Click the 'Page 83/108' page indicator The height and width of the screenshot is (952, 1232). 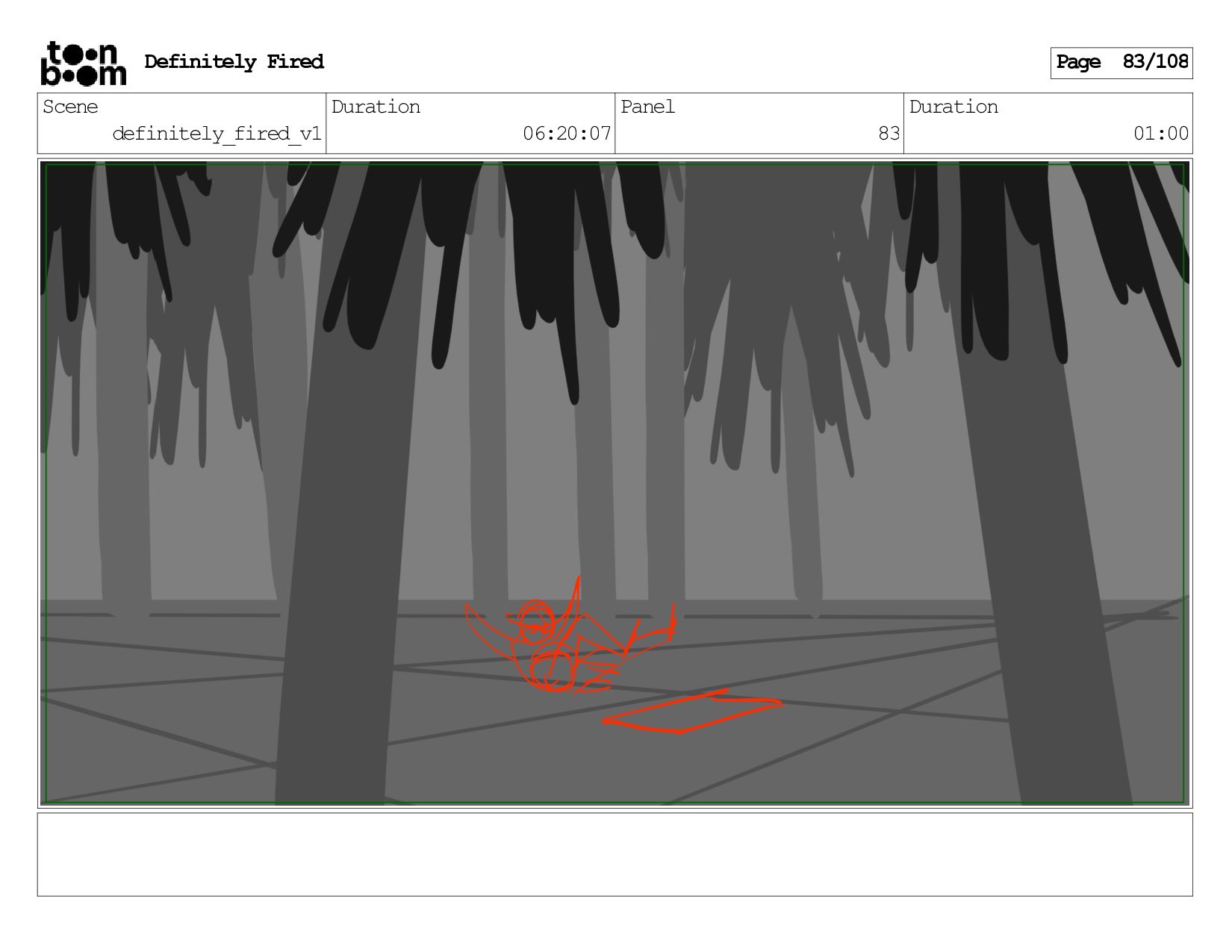[1121, 63]
